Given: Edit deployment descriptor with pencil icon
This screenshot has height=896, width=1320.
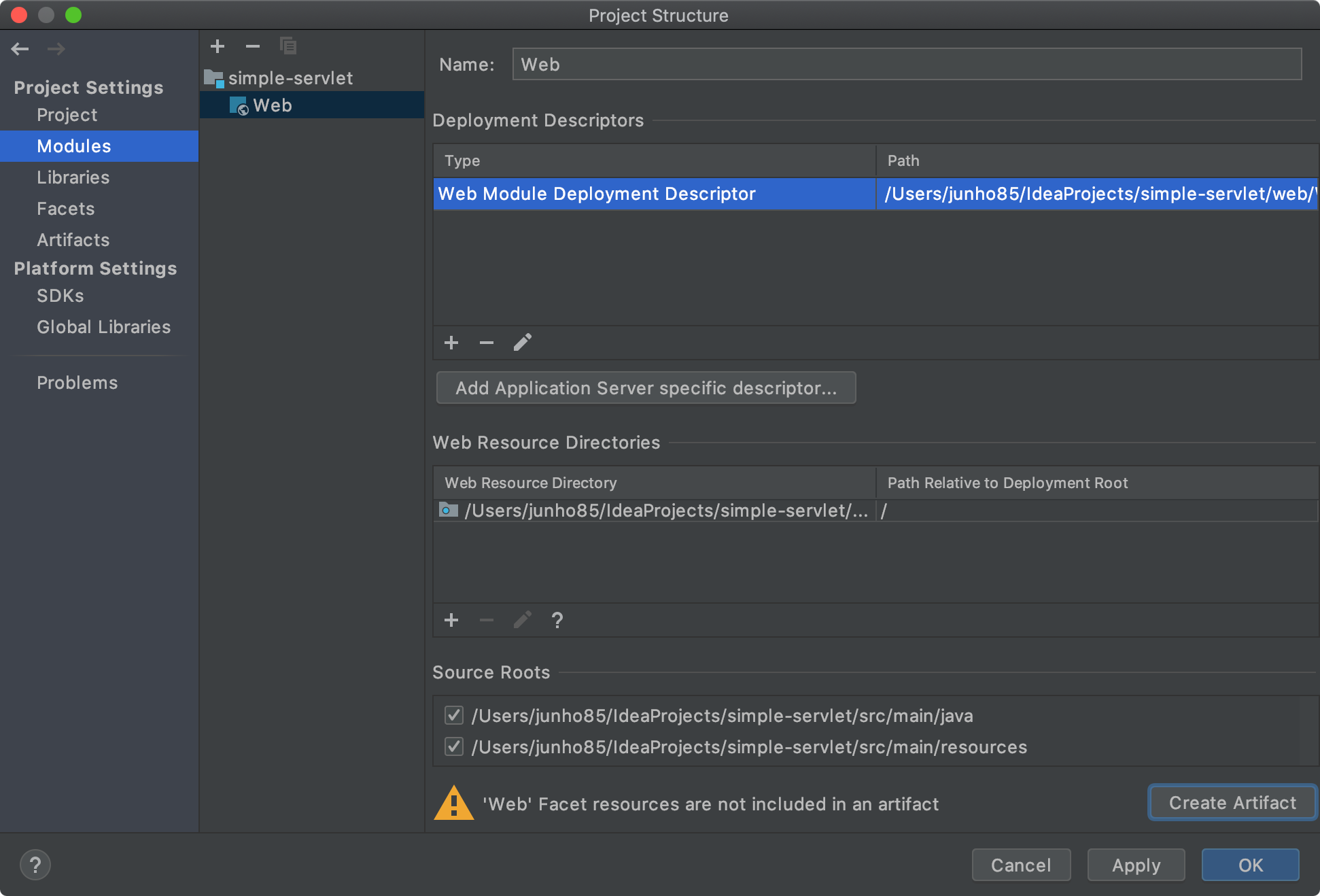Looking at the screenshot, I should [522, 343].
